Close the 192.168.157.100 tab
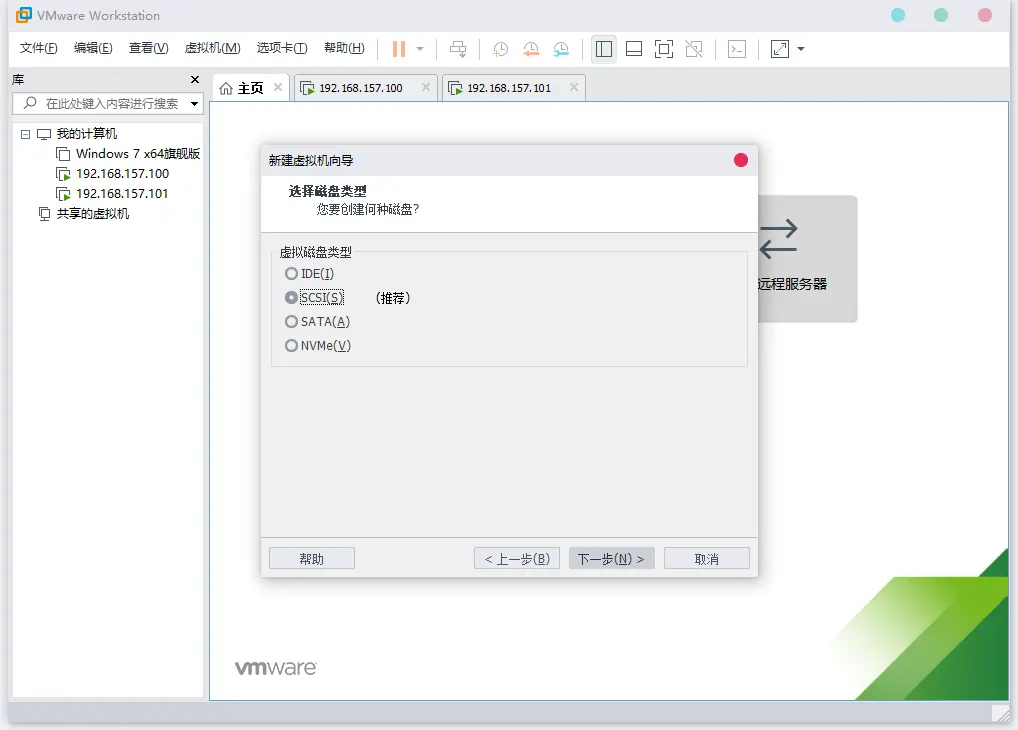This screenshot has width=1018, height=730. coord(426,87)
